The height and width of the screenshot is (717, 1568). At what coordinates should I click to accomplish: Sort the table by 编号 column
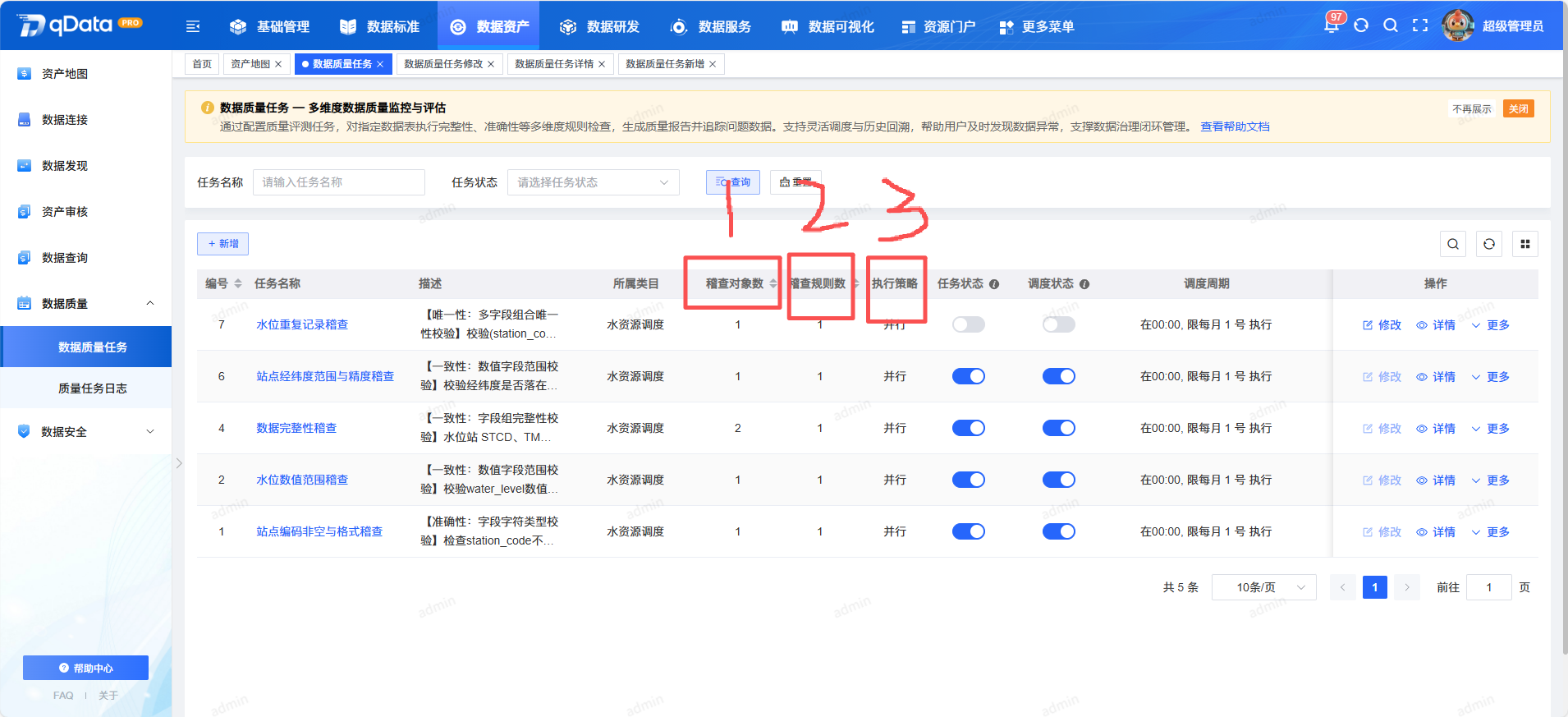[238, 283]
